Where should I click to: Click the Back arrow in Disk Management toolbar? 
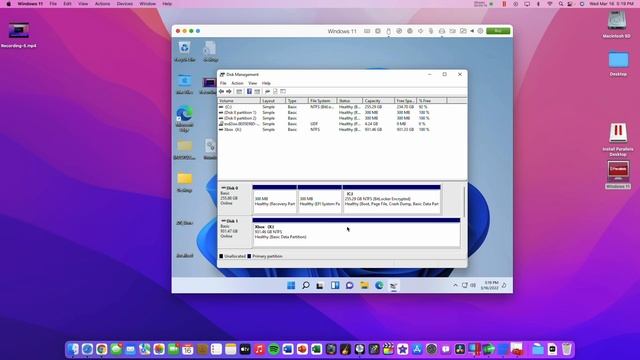tap(221, 91)
